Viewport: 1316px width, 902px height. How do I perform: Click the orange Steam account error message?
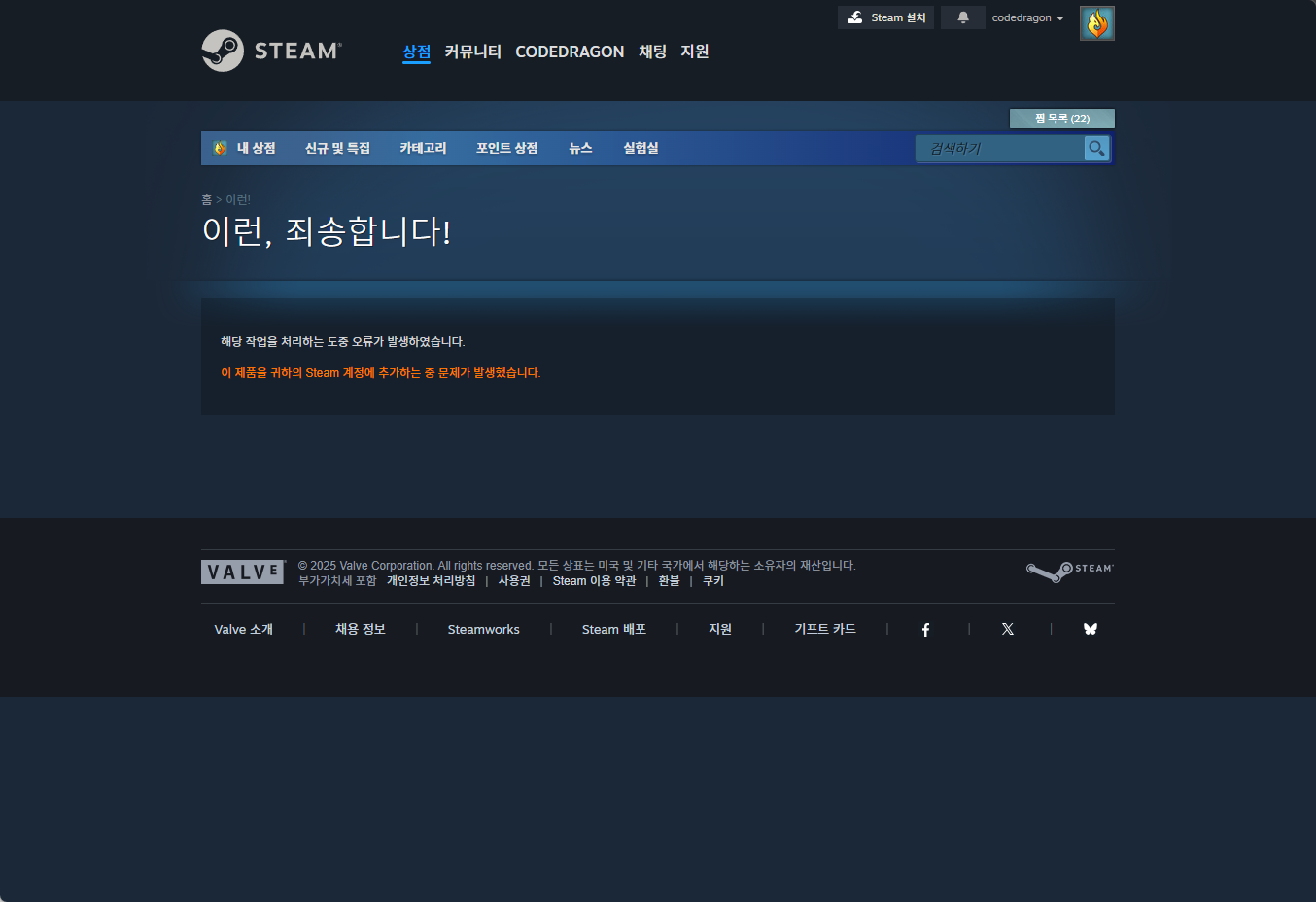tap(380, 373)
